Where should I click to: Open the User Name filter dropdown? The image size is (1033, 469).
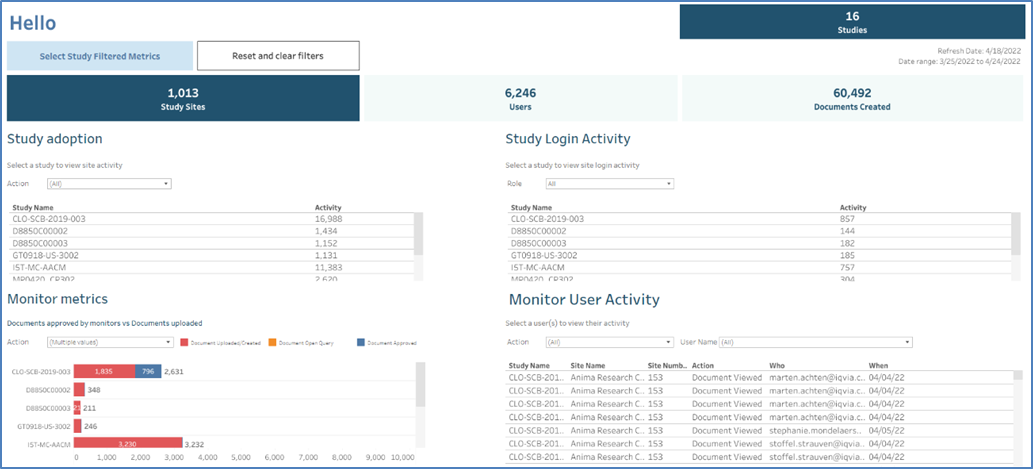click(x=816, y=343)
